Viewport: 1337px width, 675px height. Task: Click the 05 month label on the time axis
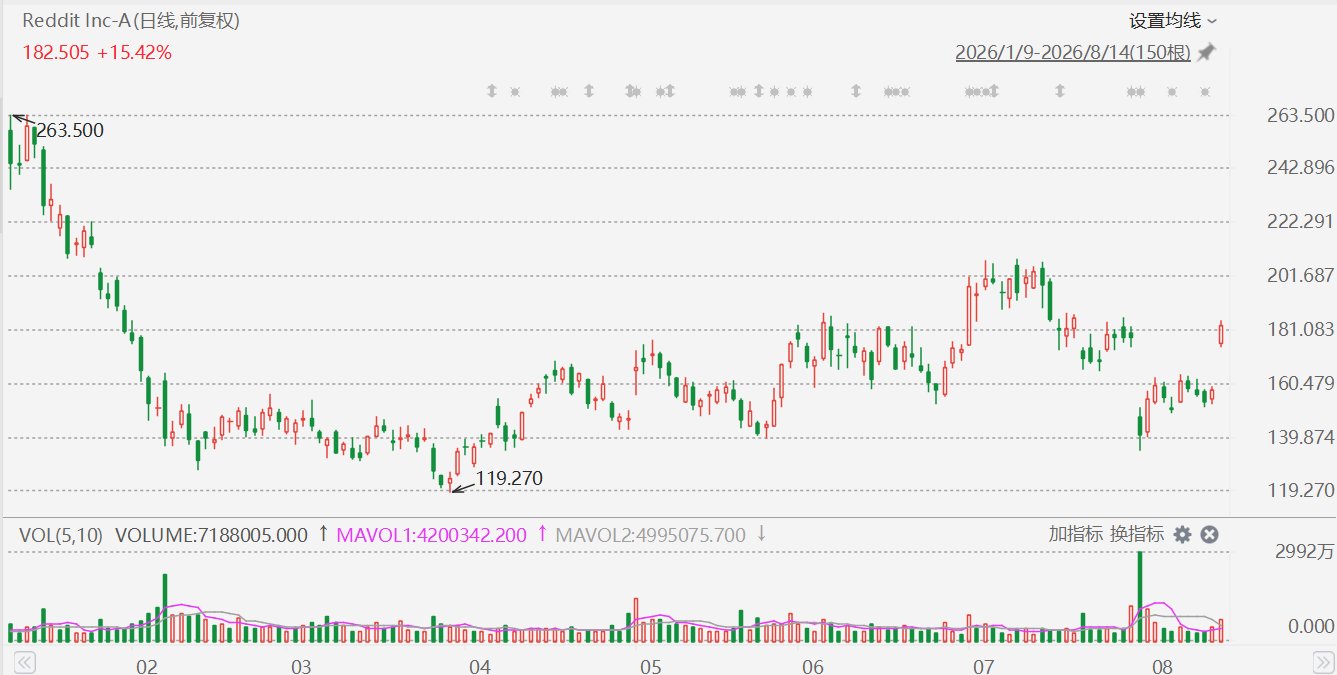tap(650, 667)
